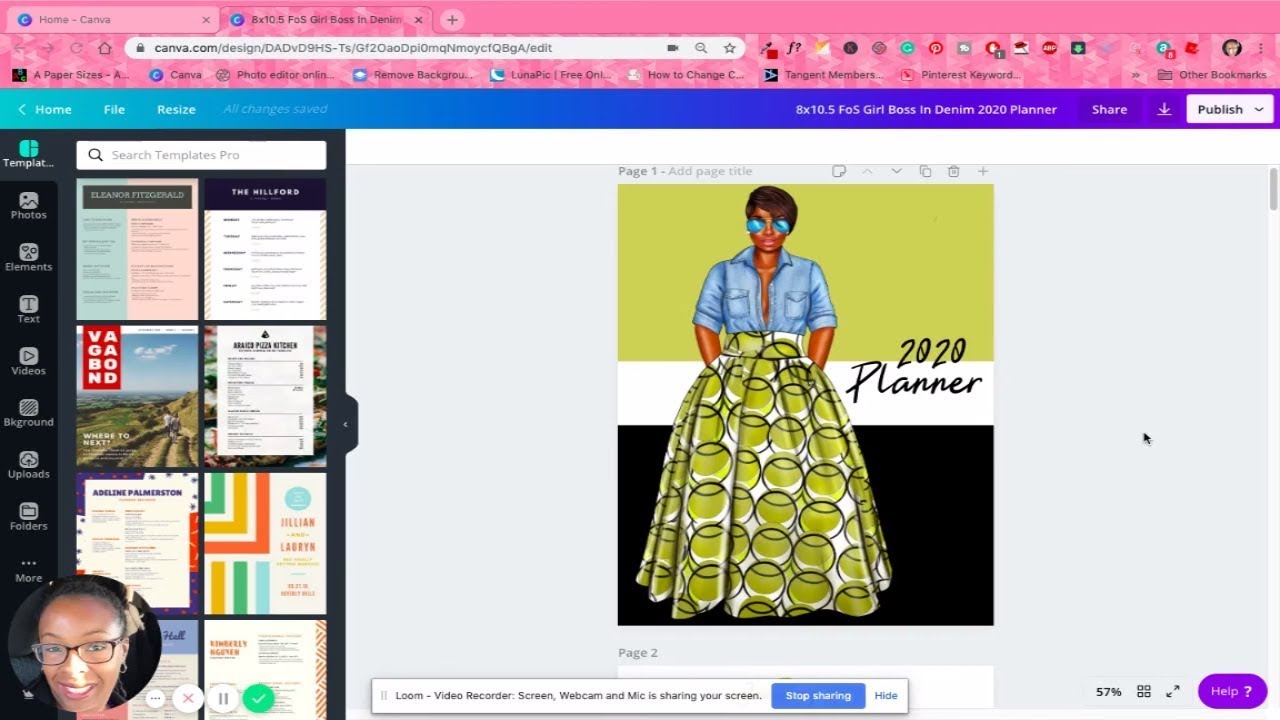Screen dimensions: 1280x720
Task: Add notes to Page 1
Action: pos(839,171)
